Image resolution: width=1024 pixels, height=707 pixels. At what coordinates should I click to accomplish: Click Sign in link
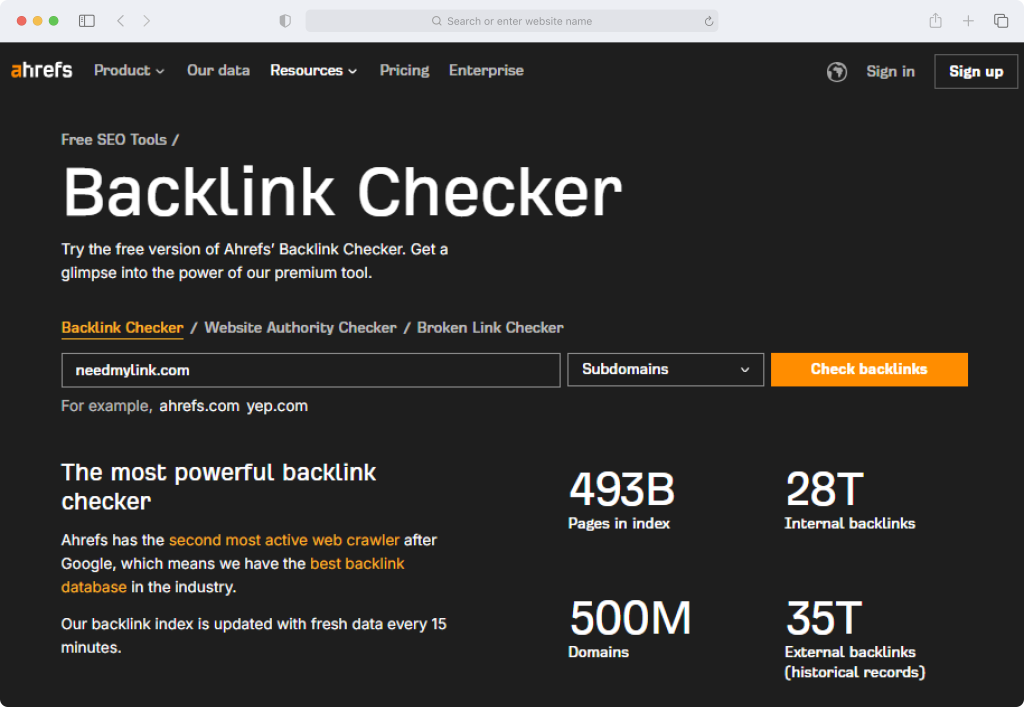890,71
